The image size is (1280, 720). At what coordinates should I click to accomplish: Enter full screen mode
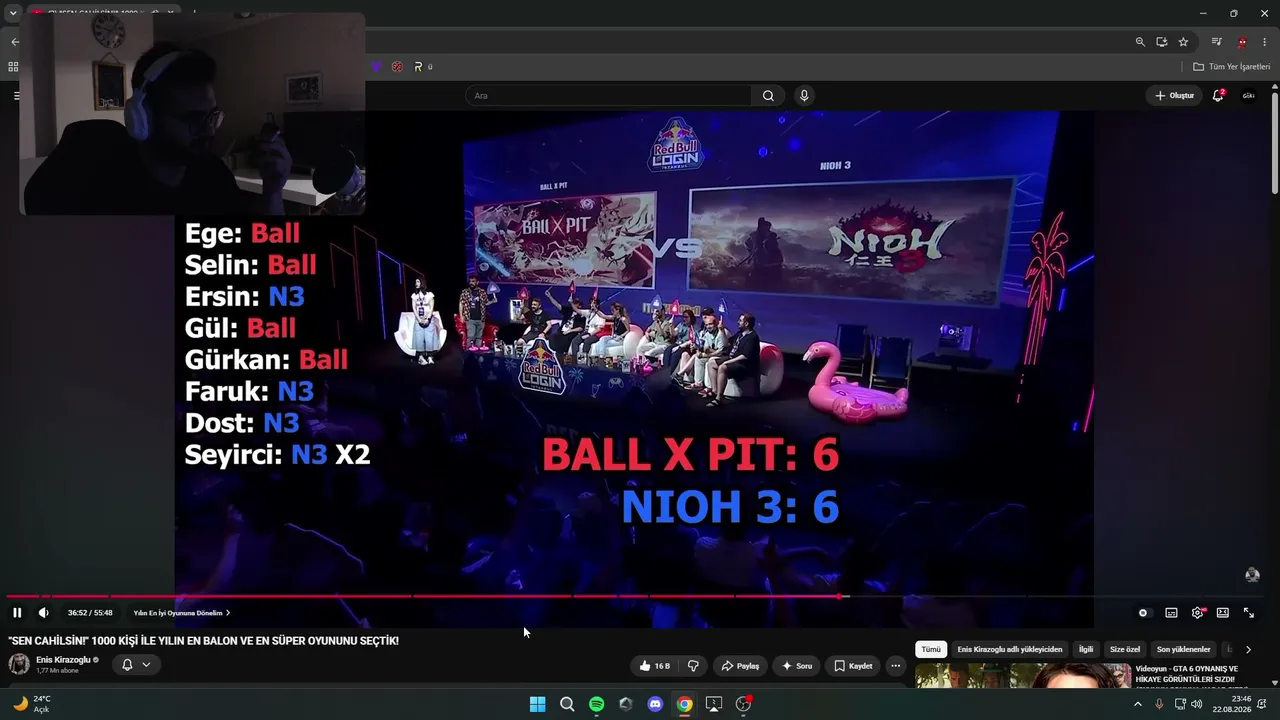pos(1249,613)
